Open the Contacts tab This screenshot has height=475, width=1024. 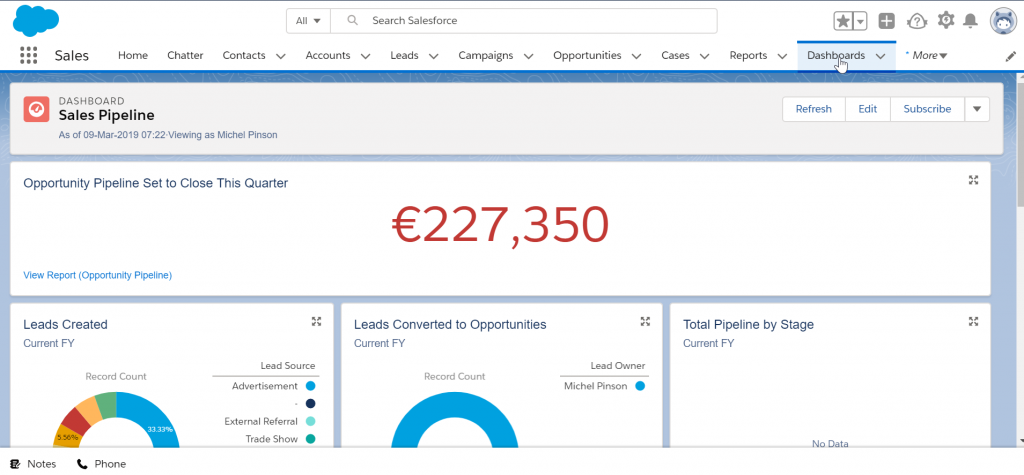244,56
